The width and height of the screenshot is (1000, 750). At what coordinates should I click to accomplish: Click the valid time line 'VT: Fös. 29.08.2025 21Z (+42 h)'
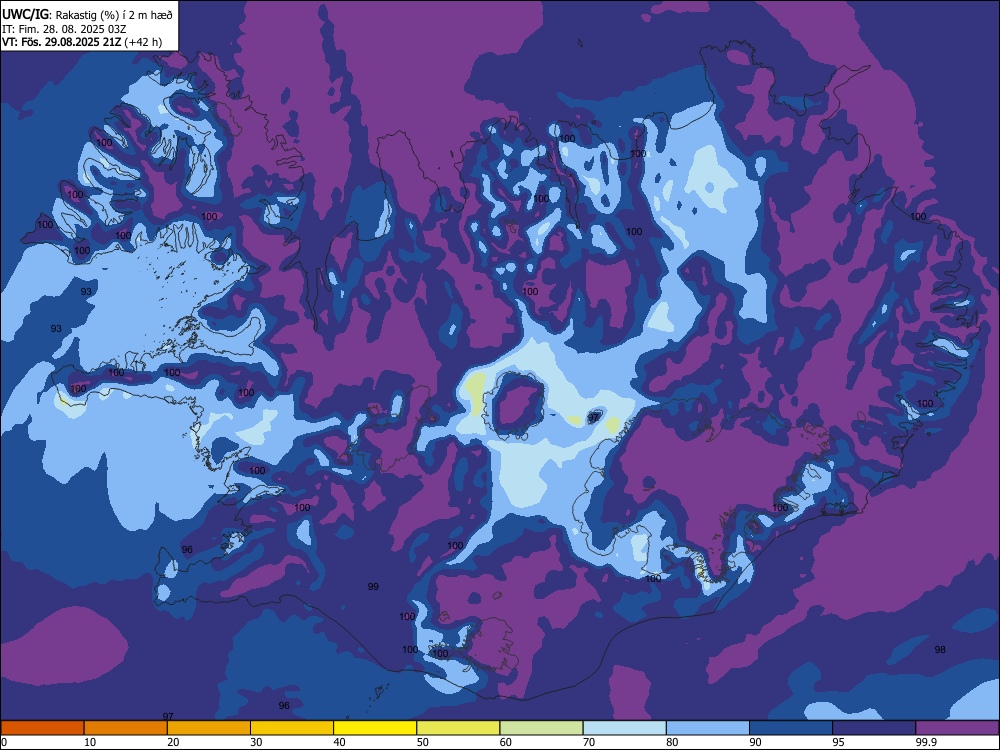(x=82, y=42)
